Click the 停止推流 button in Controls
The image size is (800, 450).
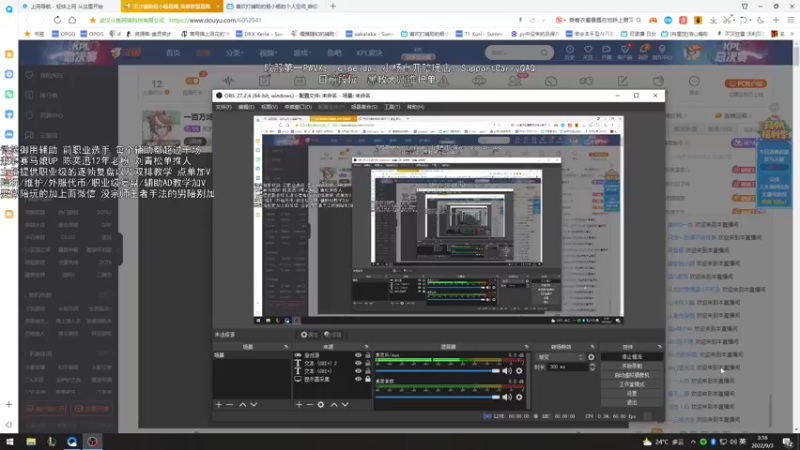(632, 357)
